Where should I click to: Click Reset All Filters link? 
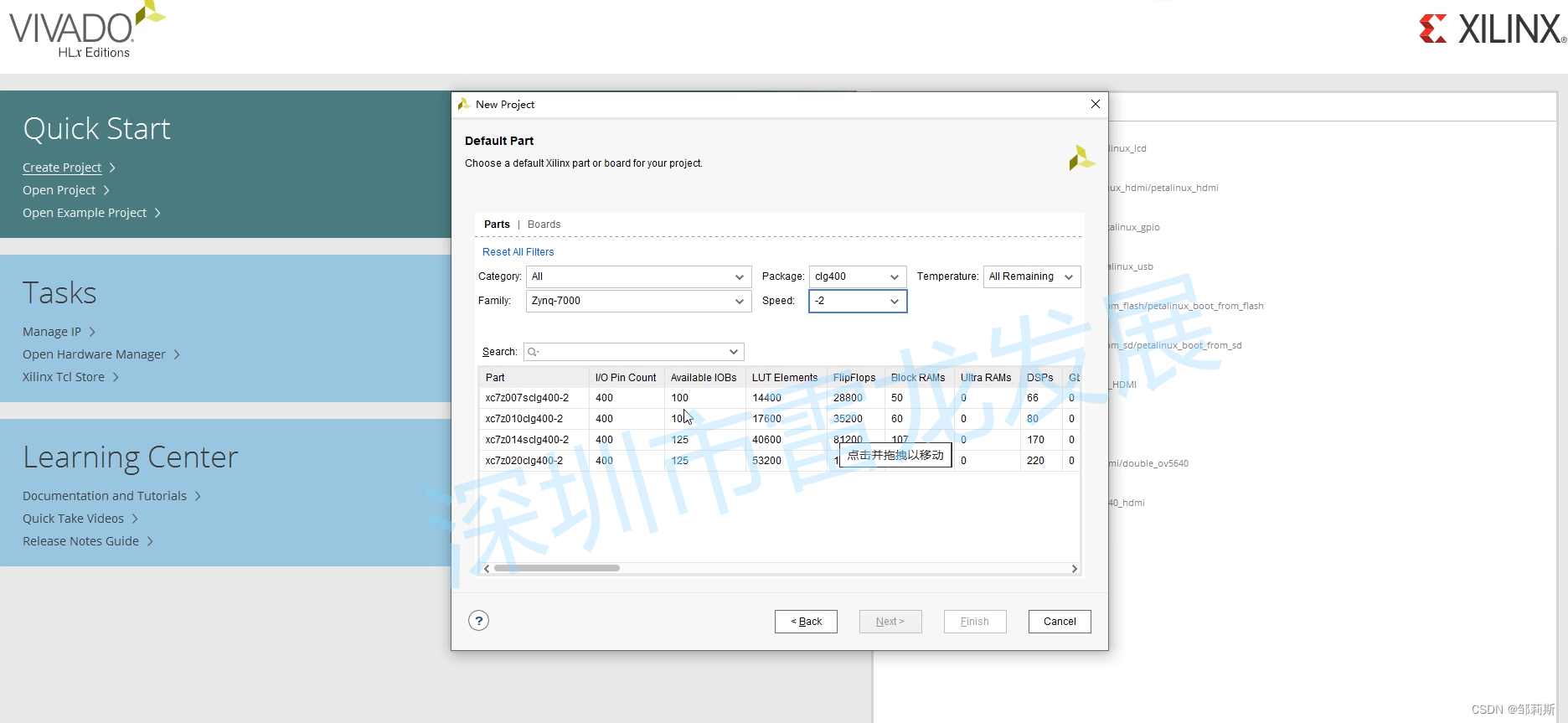[518, 252]
